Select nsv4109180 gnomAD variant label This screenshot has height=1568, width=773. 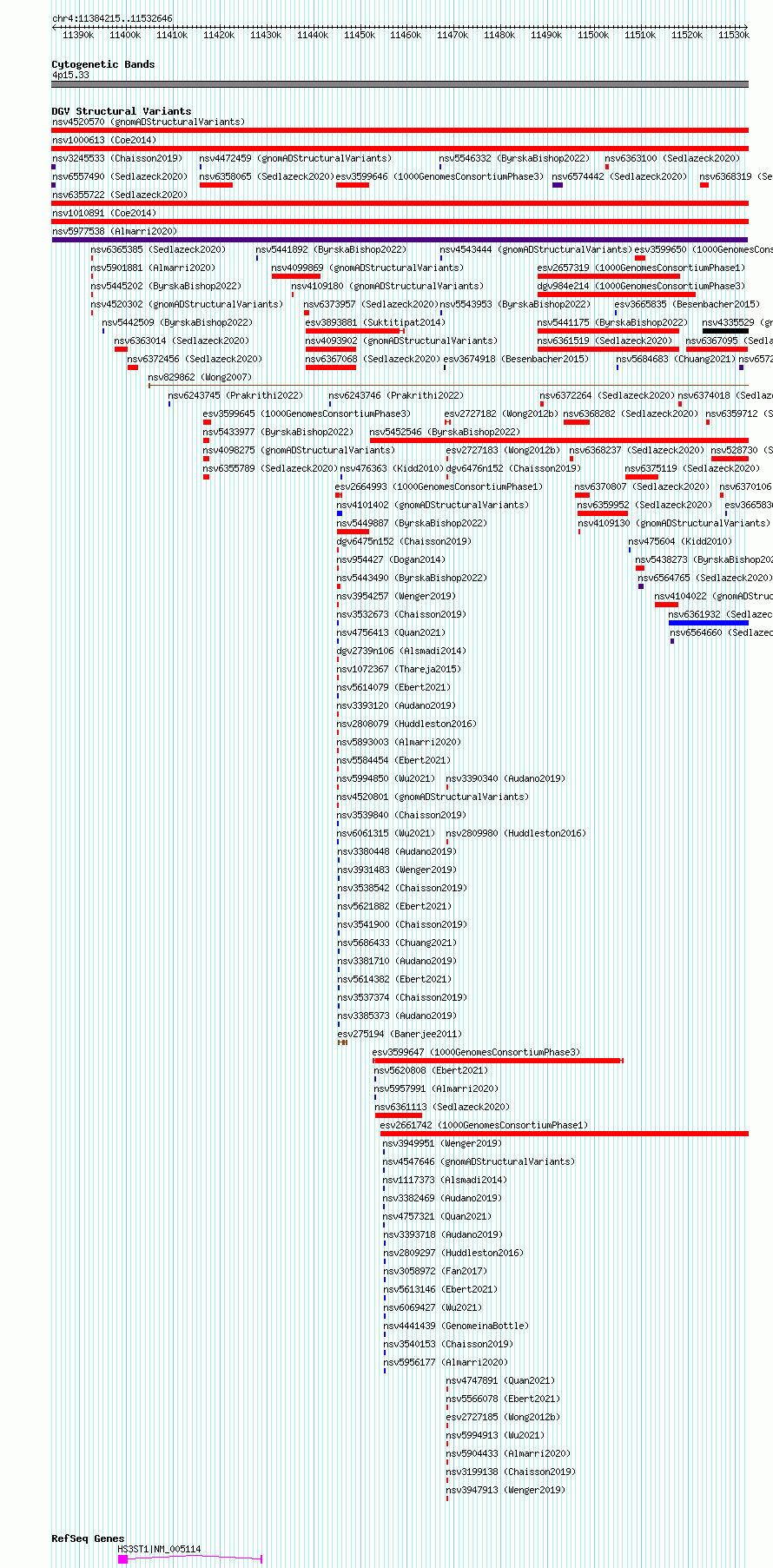point(387,286)
